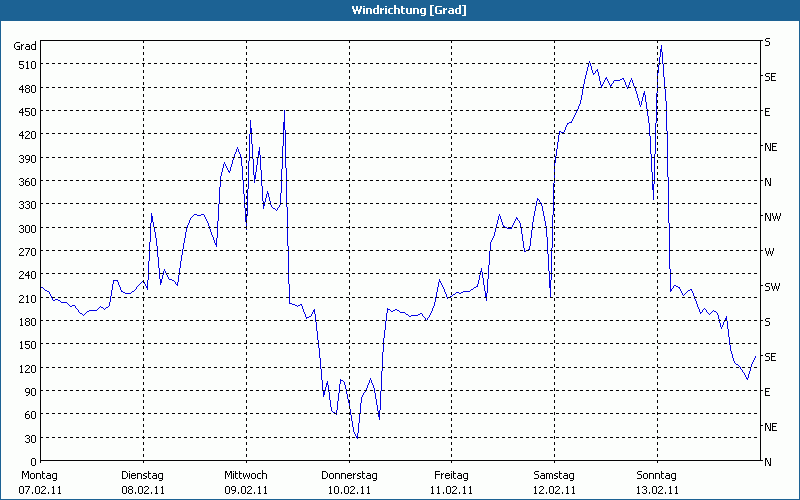The width and height of the screenshot is (800, 500).
Task: Click the date 13.02.11
Action: 657,490
